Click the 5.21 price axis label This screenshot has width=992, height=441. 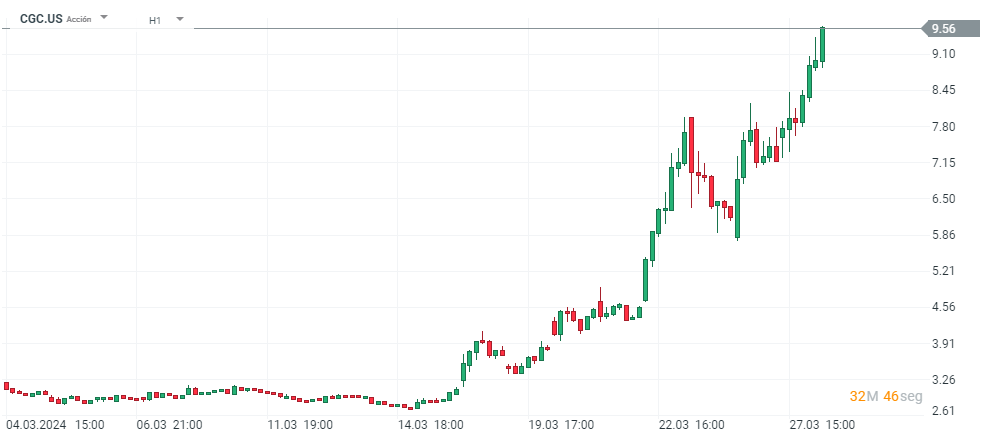pyautogui.click(x=942, y=271)
